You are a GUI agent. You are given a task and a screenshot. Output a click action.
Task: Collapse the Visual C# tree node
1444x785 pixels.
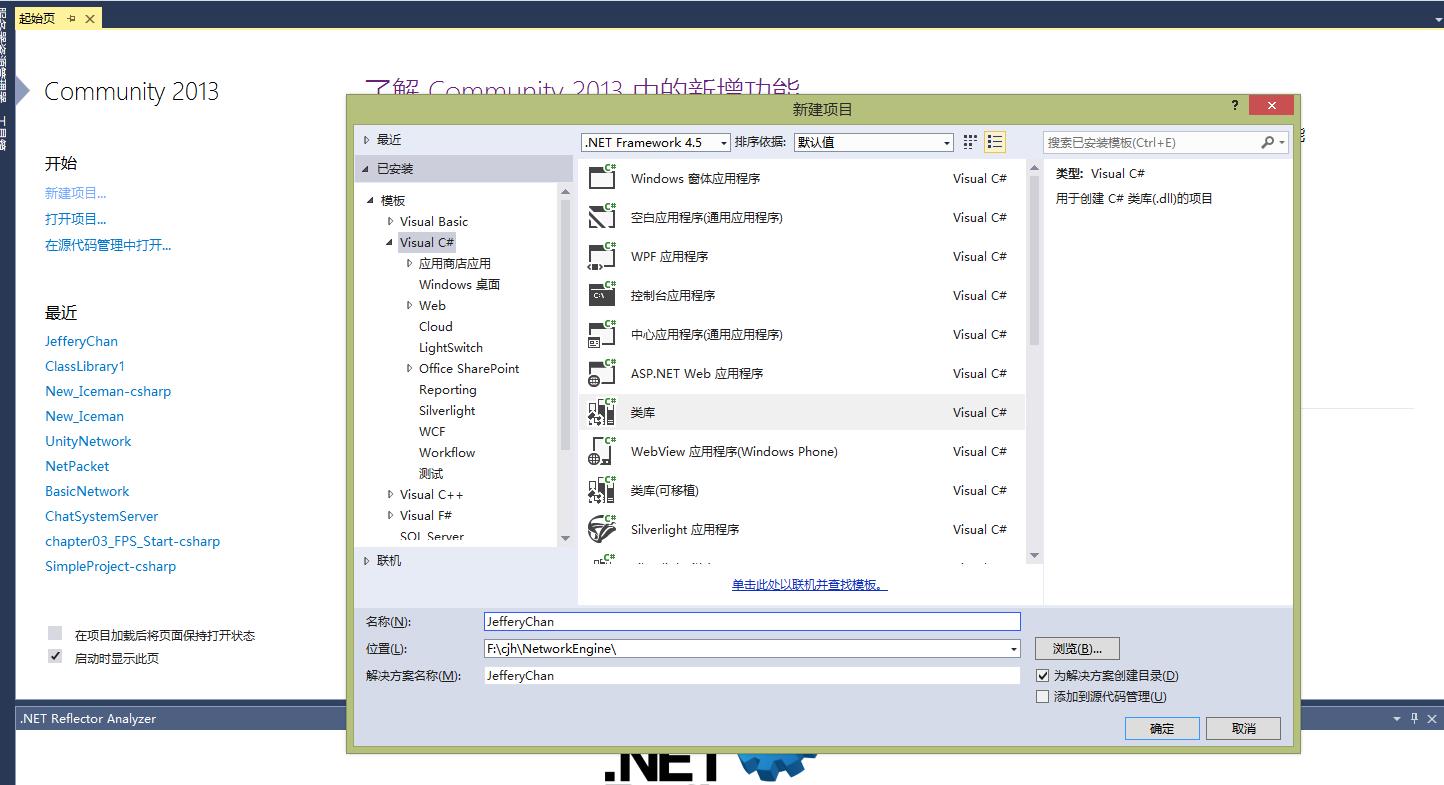390,242
